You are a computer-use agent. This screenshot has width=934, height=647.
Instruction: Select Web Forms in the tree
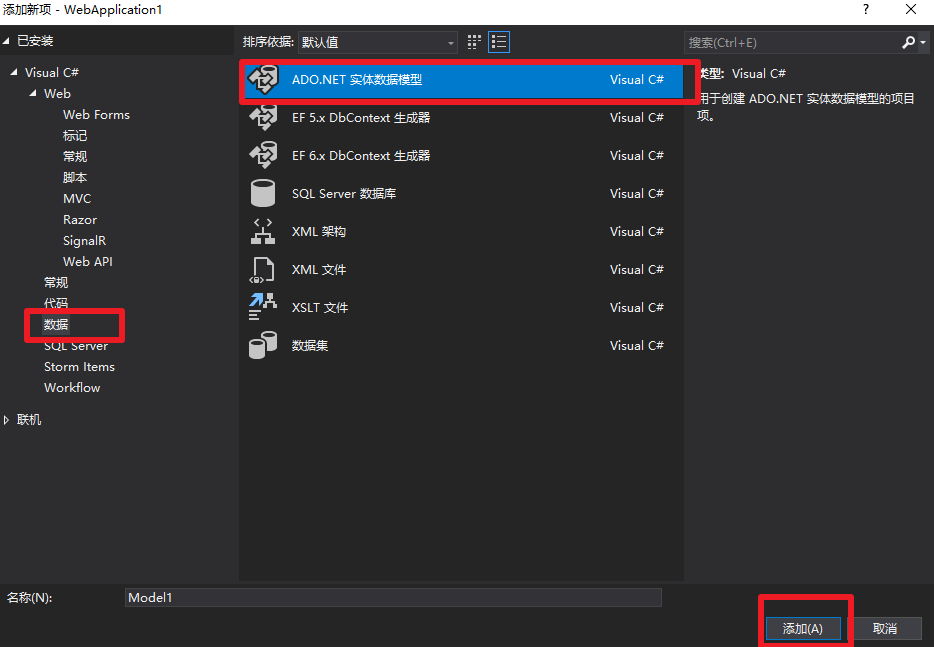(96, 114)
